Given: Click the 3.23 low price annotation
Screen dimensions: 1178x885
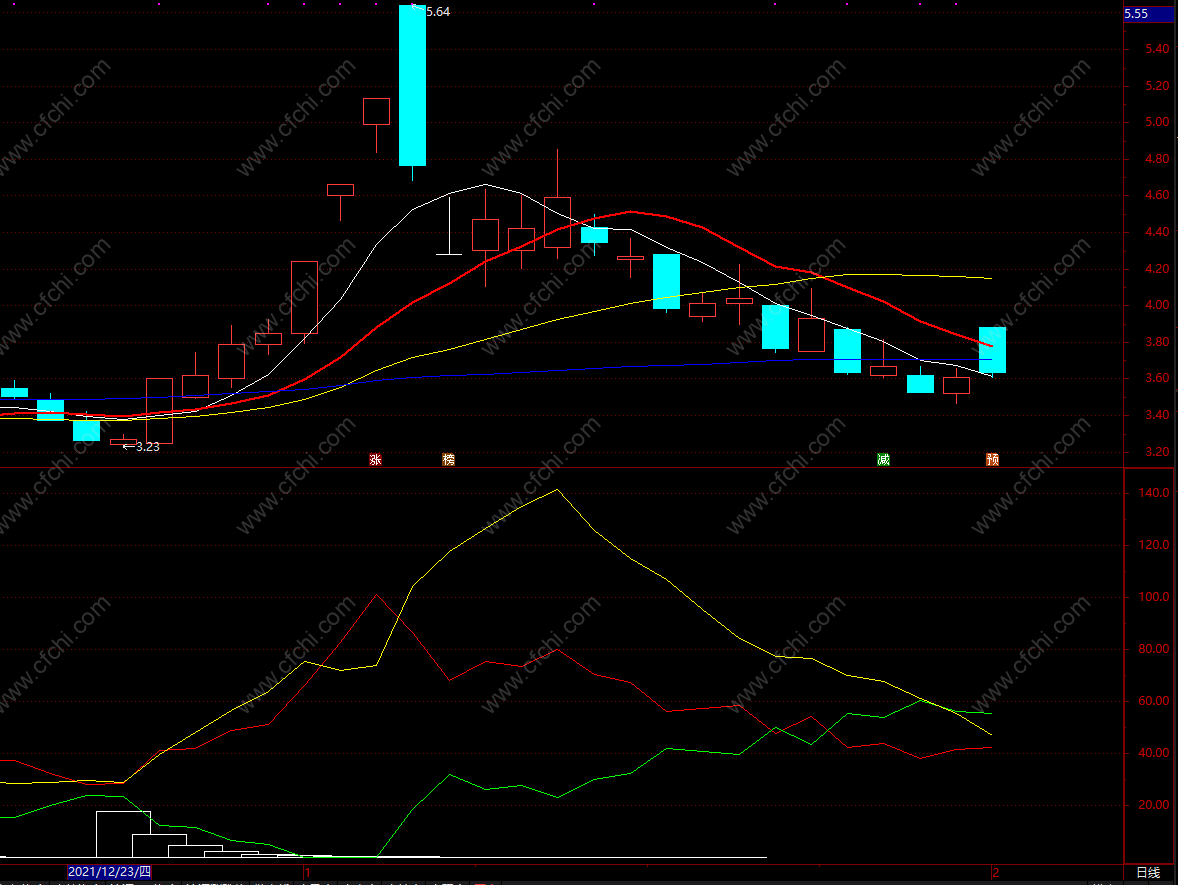Looking at the screenshot, I should (147, 446).
